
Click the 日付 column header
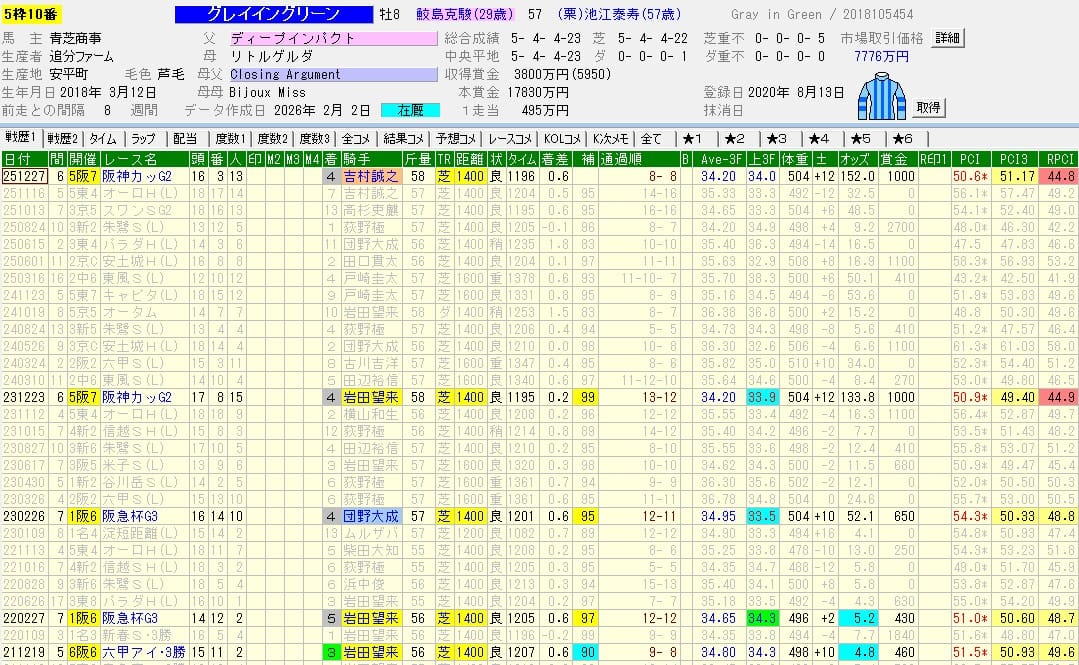18,159
